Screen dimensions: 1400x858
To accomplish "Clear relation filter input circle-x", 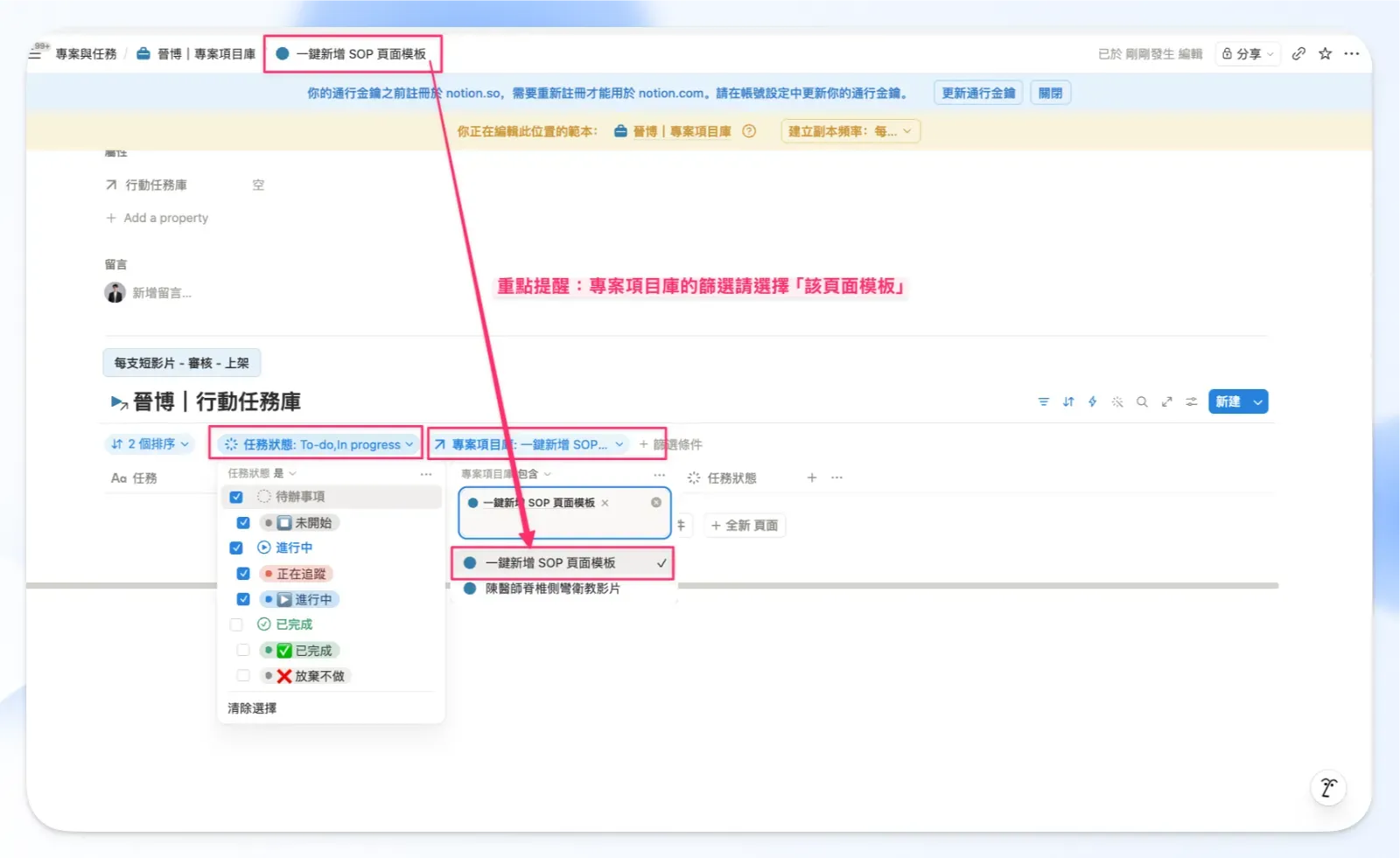I will pos(656,503).
